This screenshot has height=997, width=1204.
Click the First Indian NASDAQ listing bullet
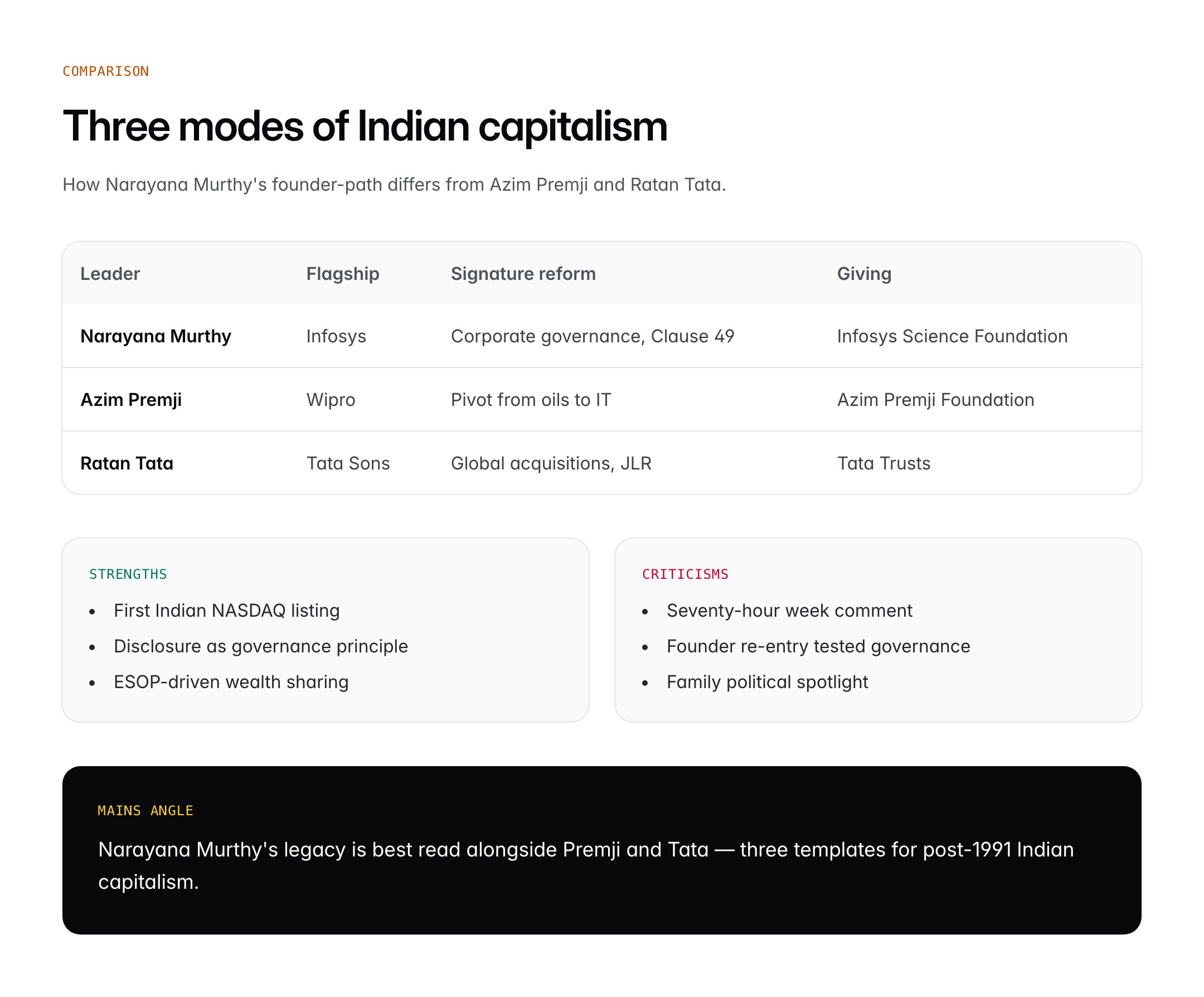226,611
